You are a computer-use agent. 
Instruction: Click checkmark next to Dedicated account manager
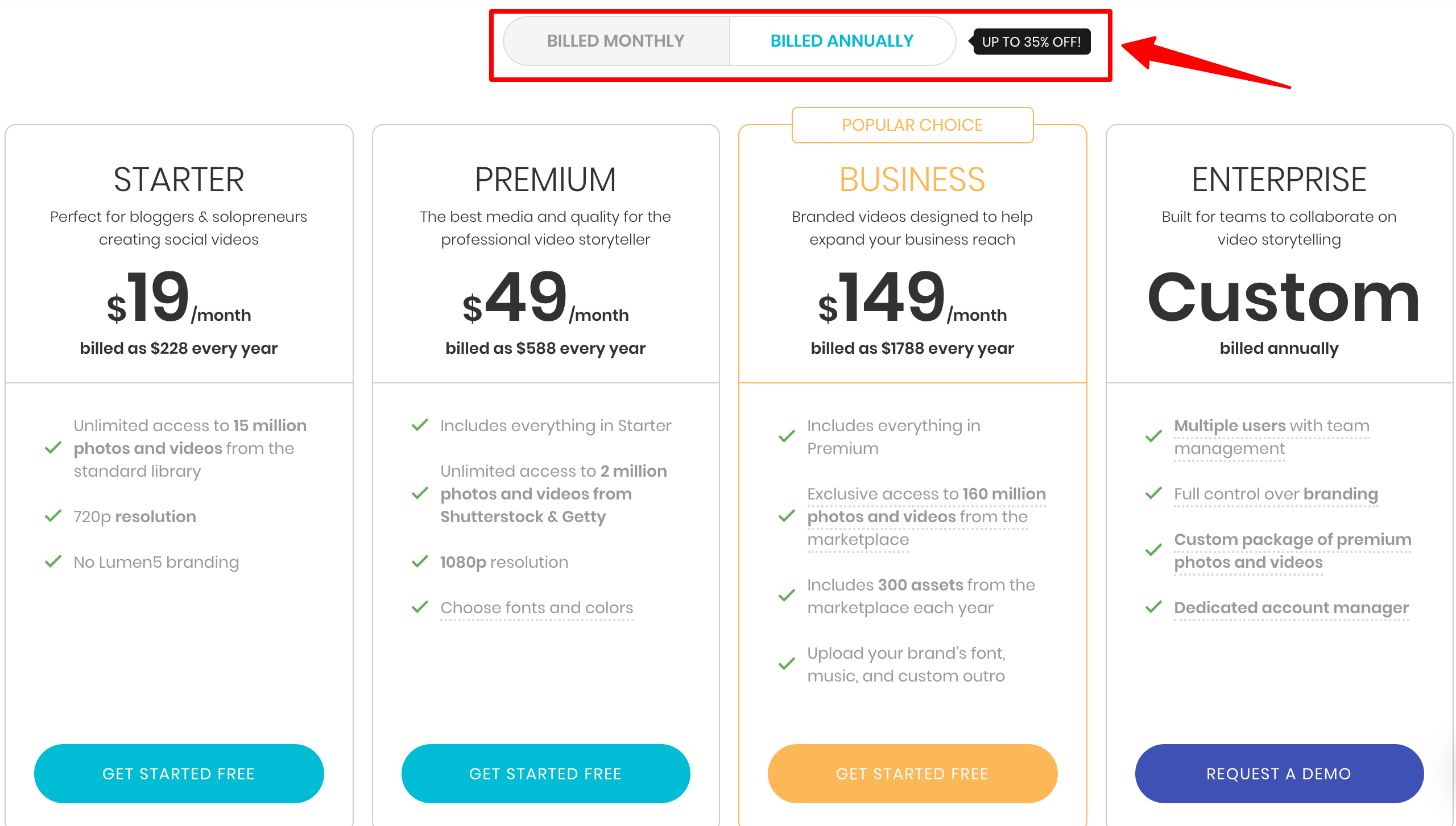1153,608
